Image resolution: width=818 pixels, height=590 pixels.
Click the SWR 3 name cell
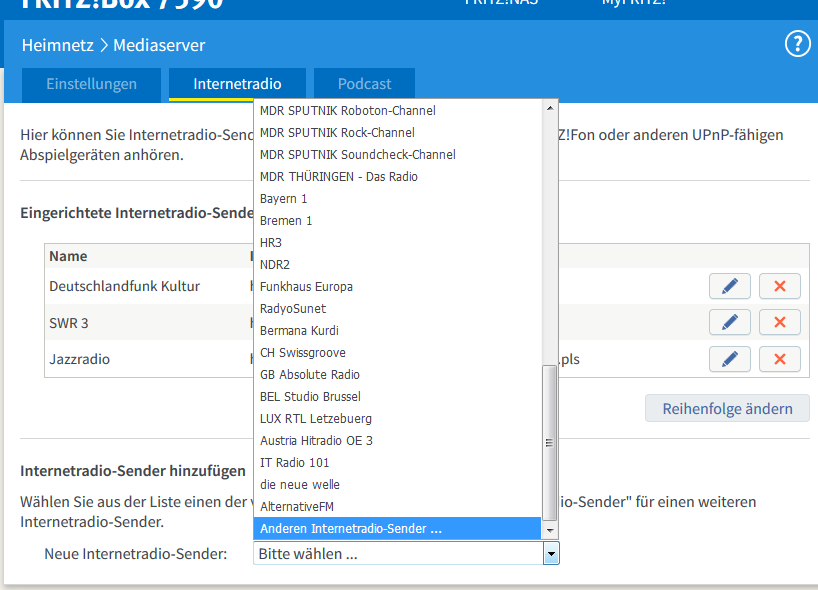(68, 323)
